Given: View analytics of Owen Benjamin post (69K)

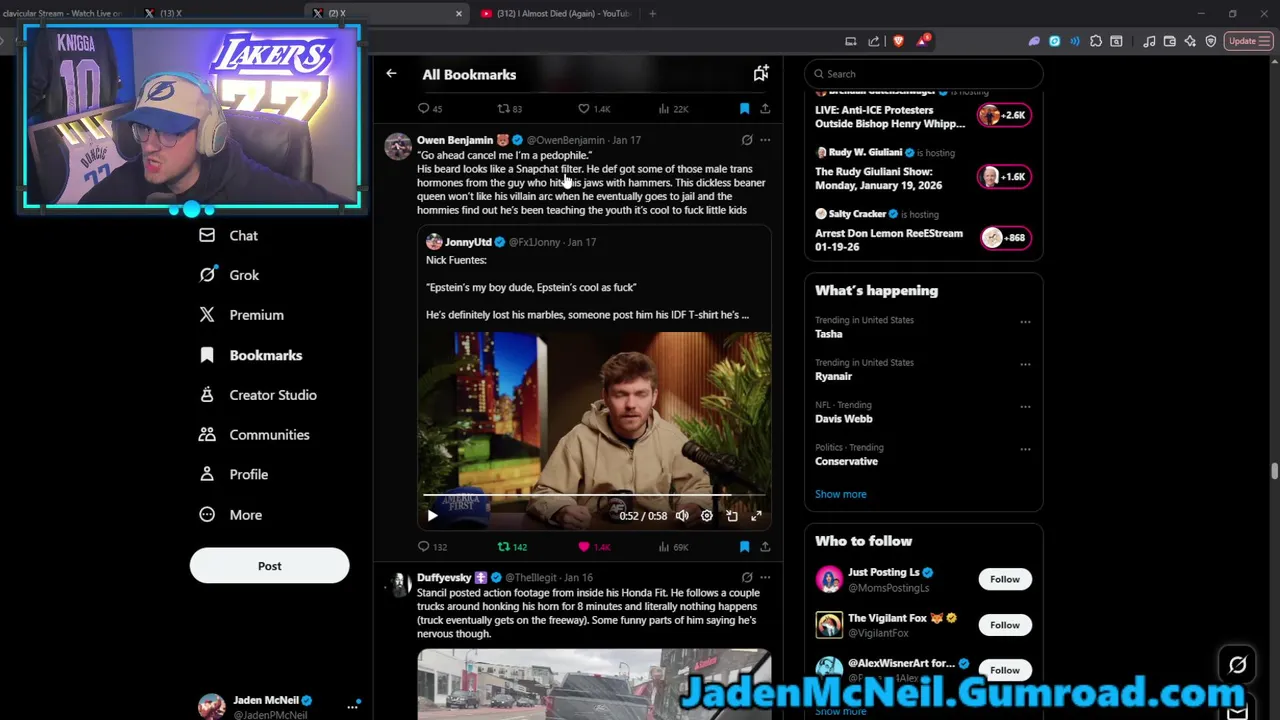Looking at the screenshot, I should (673, 547).
